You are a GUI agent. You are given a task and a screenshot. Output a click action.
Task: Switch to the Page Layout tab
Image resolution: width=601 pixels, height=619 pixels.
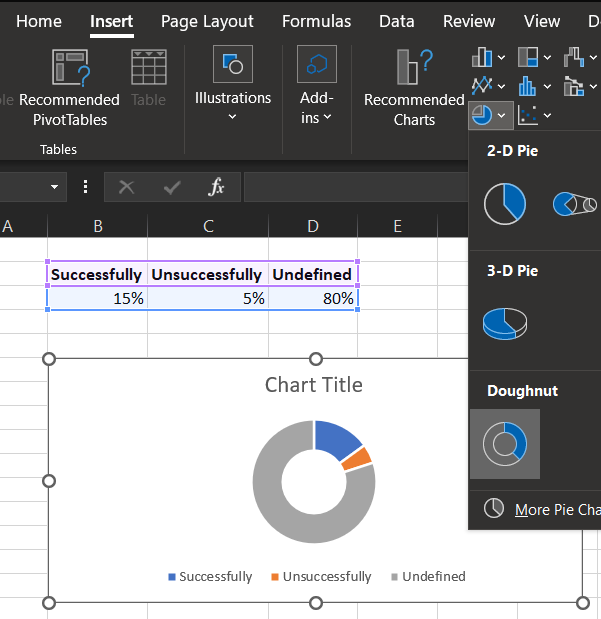coord(207,21)
